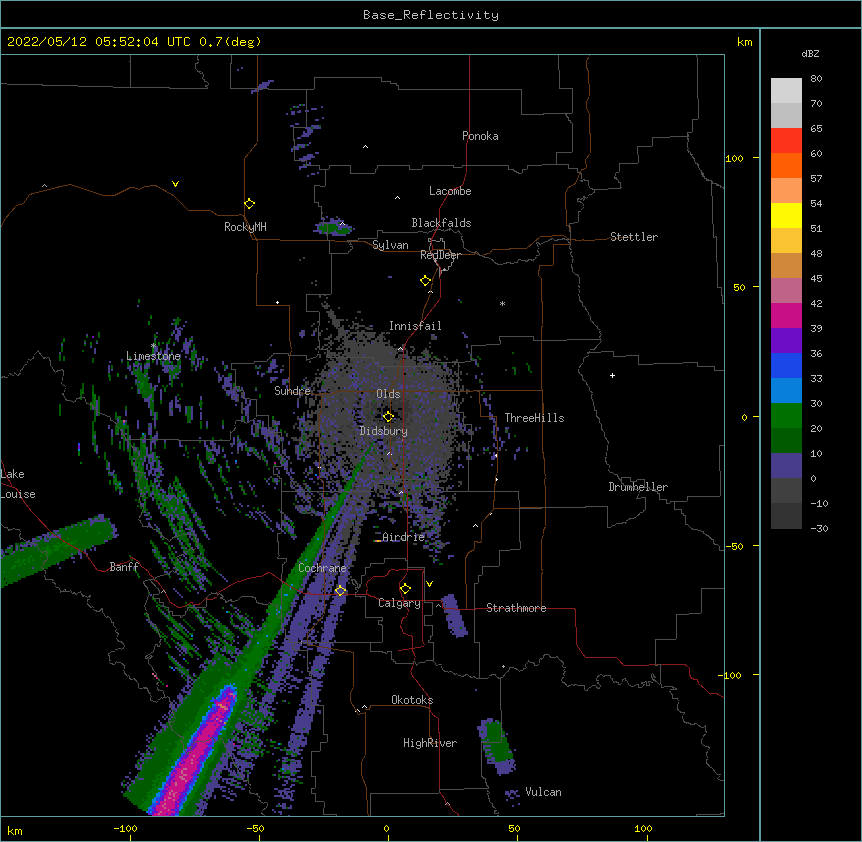Screen dimensions: 862x842
Task: Select the yellow diamond marker above Calgary label
Action: 405,589
